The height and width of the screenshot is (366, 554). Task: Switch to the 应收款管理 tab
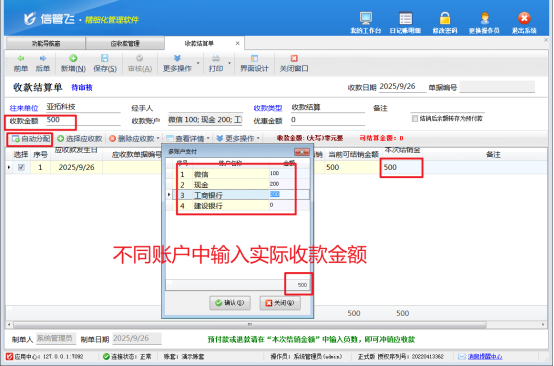coord(125,43)
